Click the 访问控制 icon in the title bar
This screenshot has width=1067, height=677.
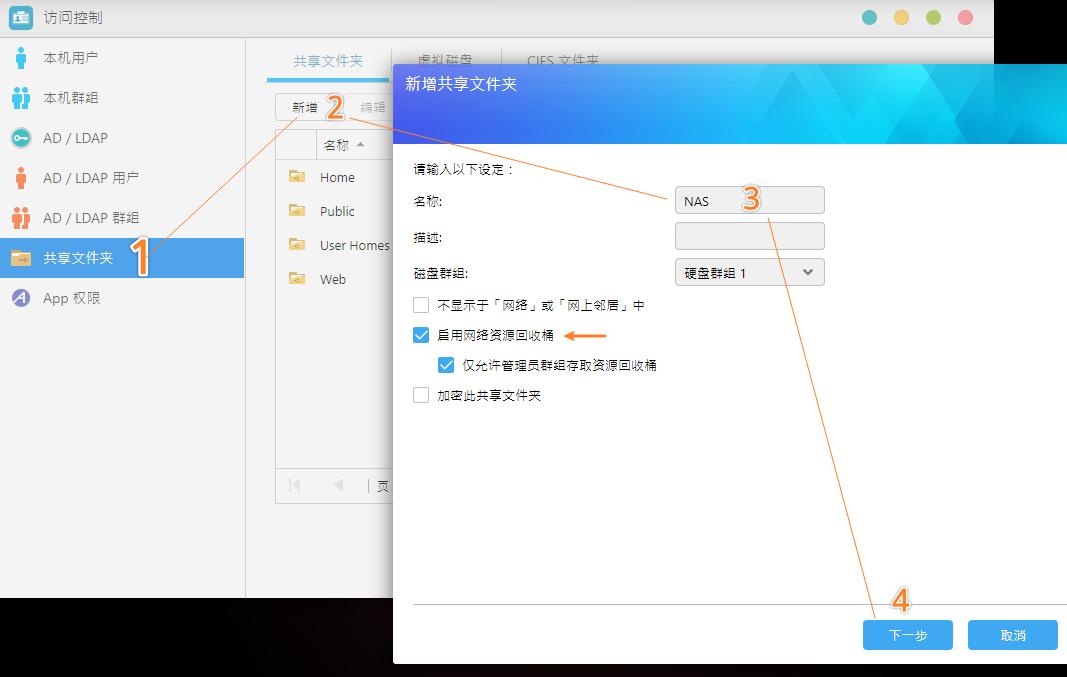click(23, 17)
